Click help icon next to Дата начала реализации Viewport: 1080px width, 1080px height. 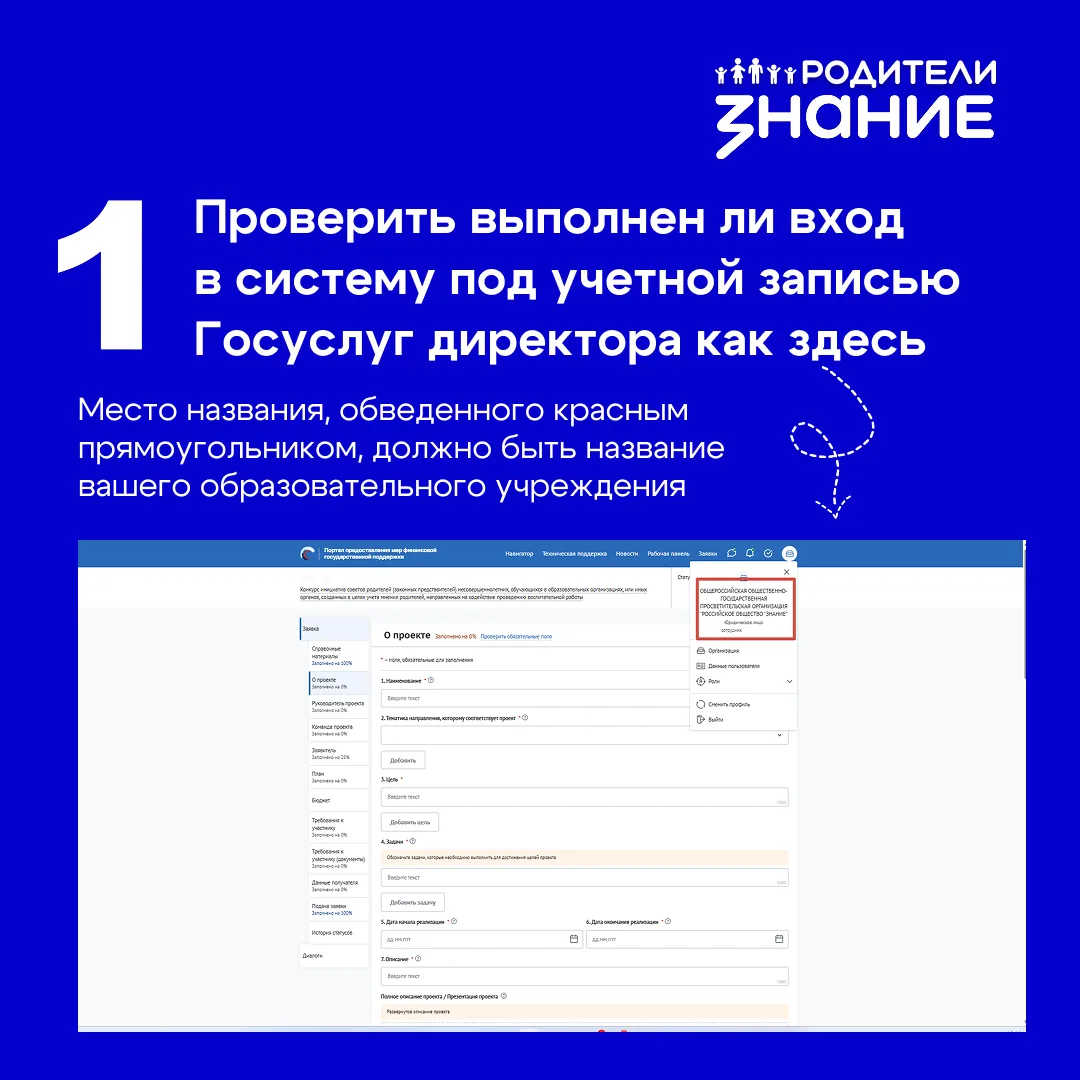[x=454, y=922]
